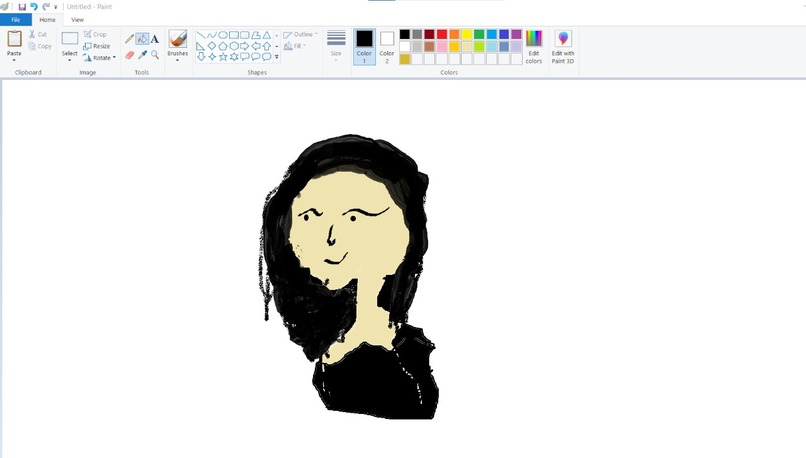Screen dimensions: 806x458
Task: Choose the Rectangle shape
Action: 234,35
